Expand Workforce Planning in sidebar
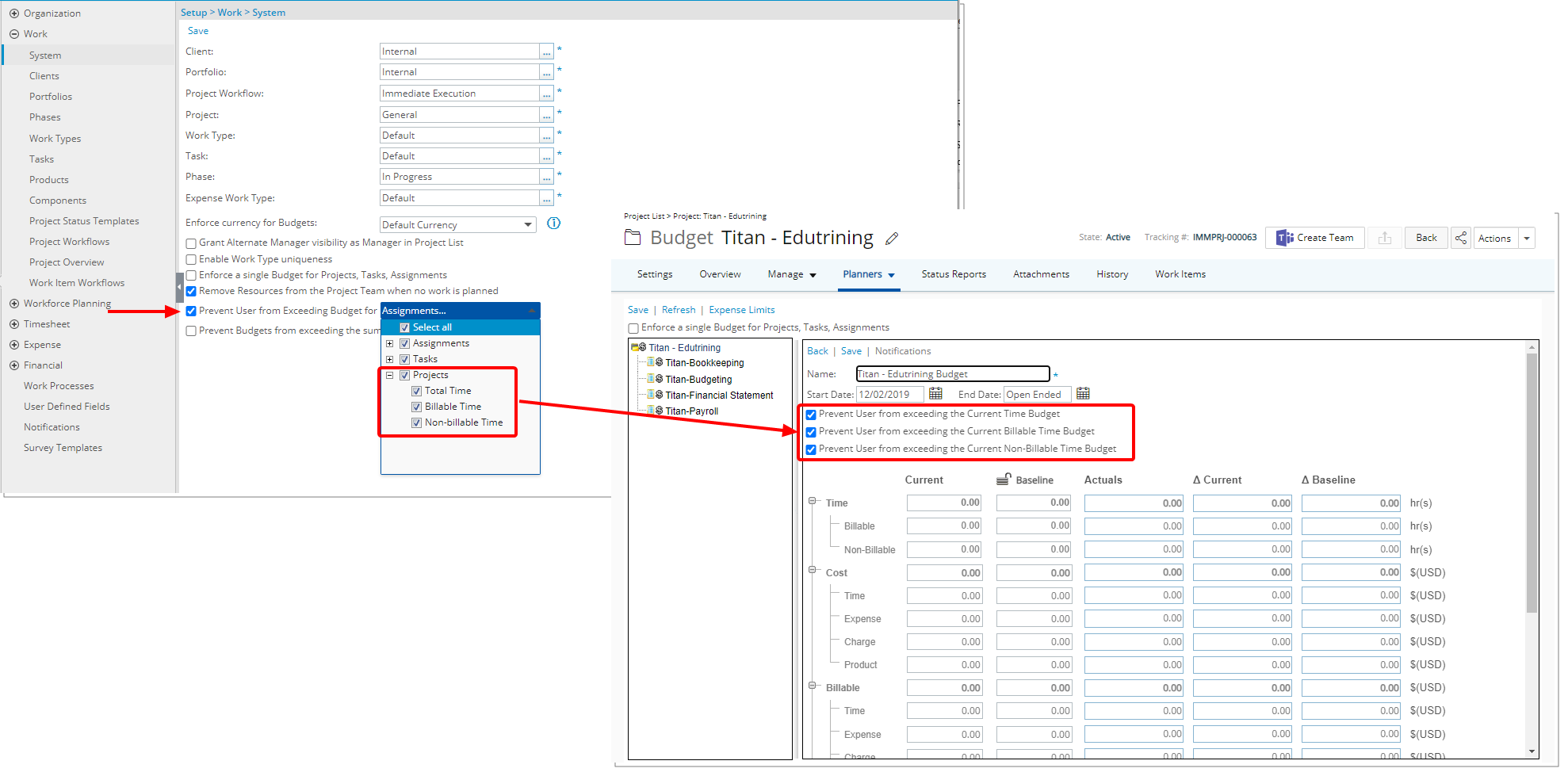The height and width of the screenshot is (776, 1568). pyautogui.click(x=14, y=304)
